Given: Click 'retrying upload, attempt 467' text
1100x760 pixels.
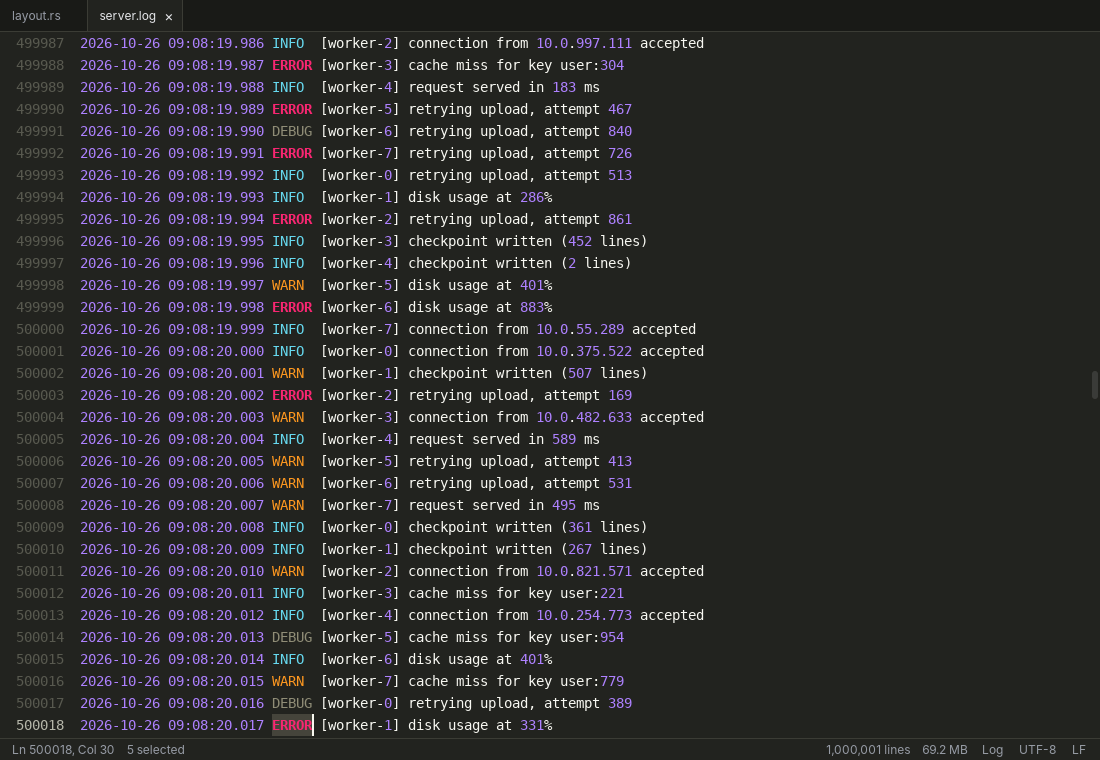Looking at the screenshot, I should [520, 109].
